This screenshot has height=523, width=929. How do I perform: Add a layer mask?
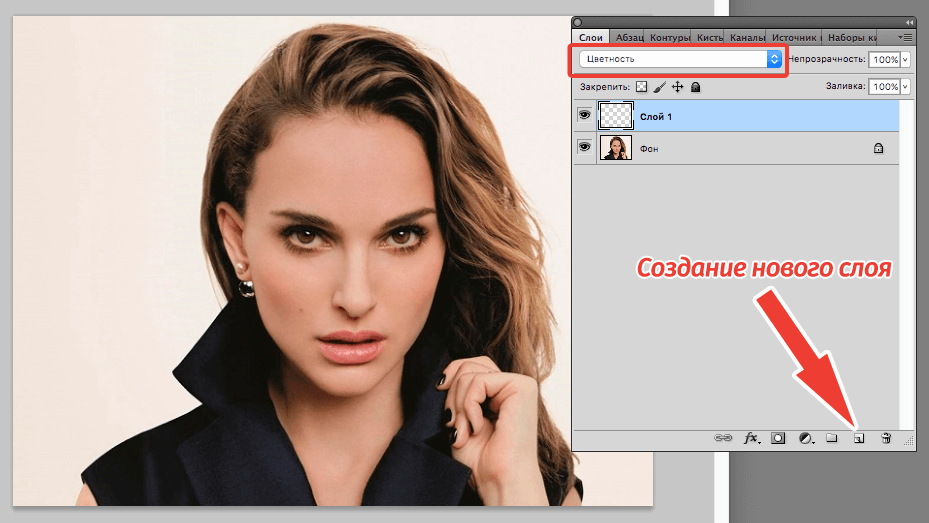coord(777,438)
